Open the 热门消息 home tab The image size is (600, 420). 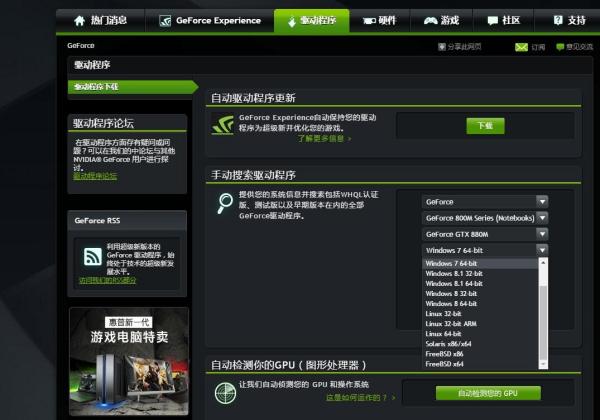point(100,21)
